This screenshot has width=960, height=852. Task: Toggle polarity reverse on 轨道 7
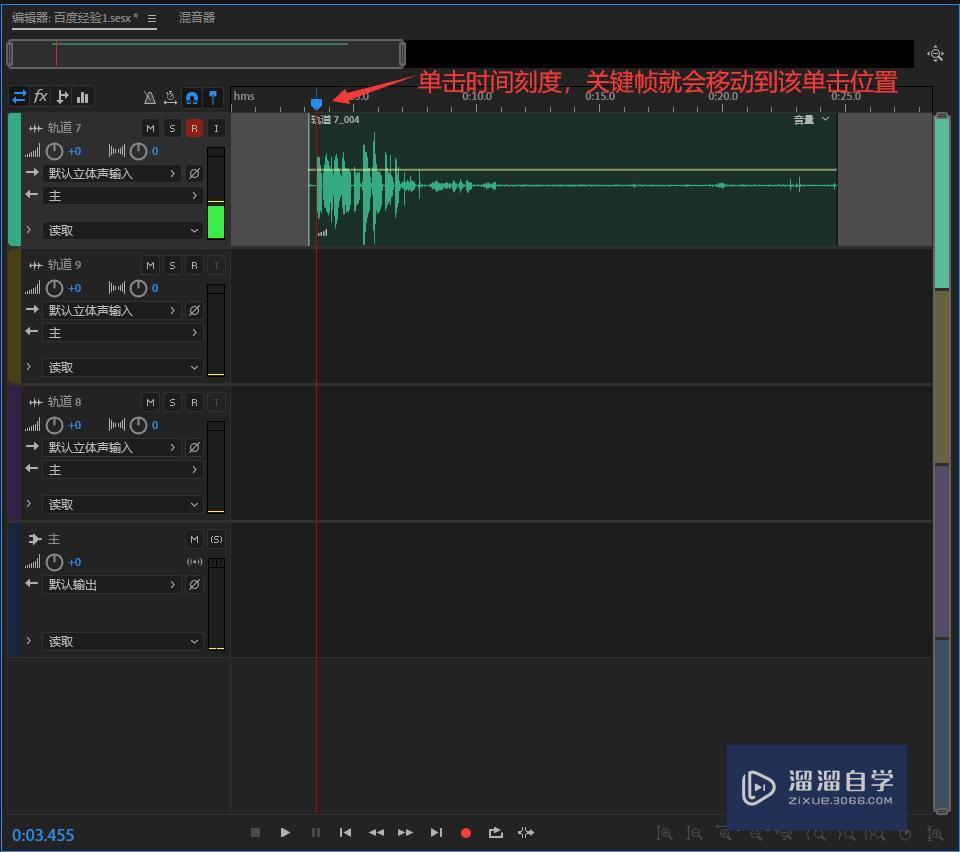tap(194, 174)
